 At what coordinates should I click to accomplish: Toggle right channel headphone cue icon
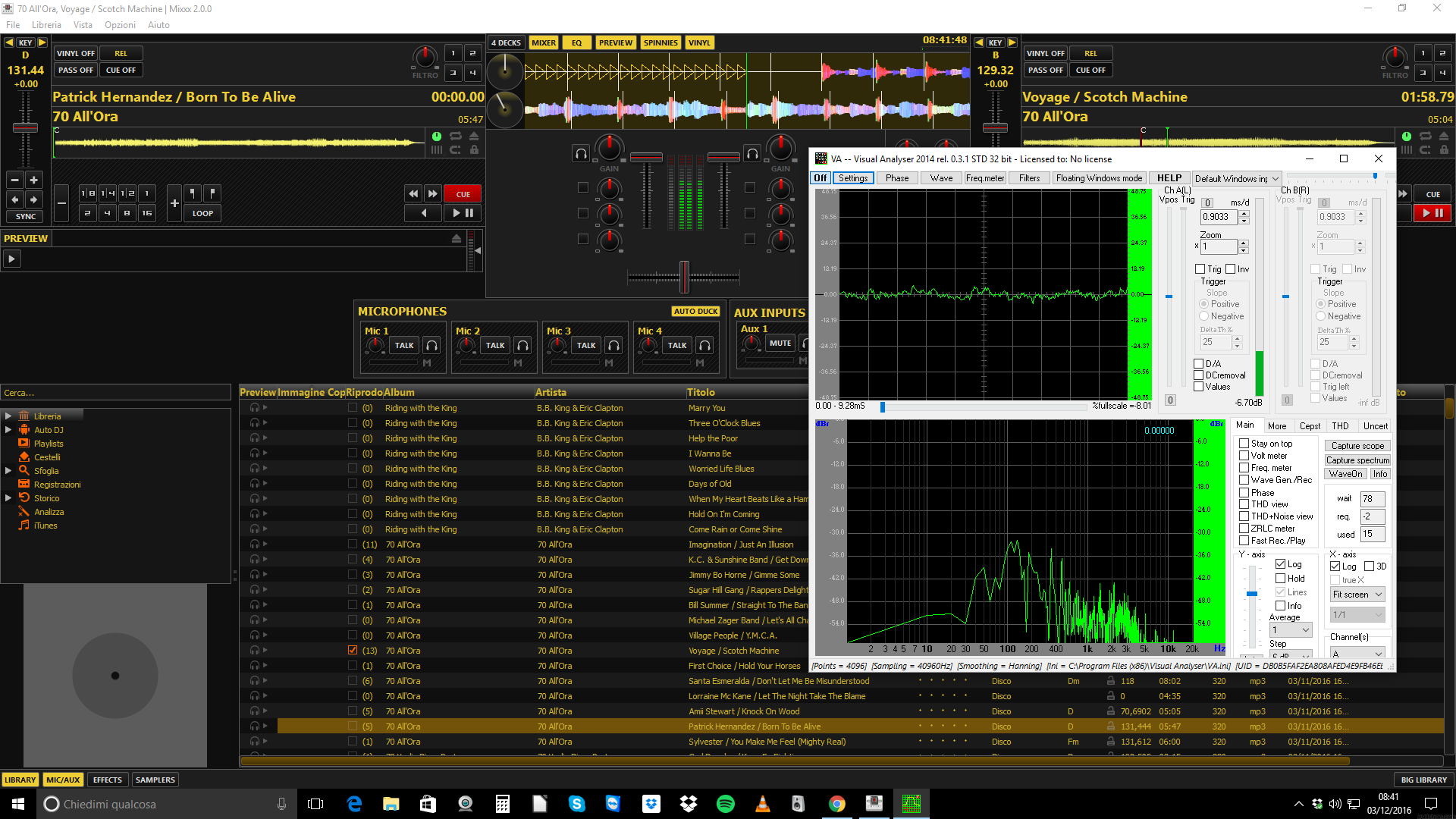[x=752, y=154]
